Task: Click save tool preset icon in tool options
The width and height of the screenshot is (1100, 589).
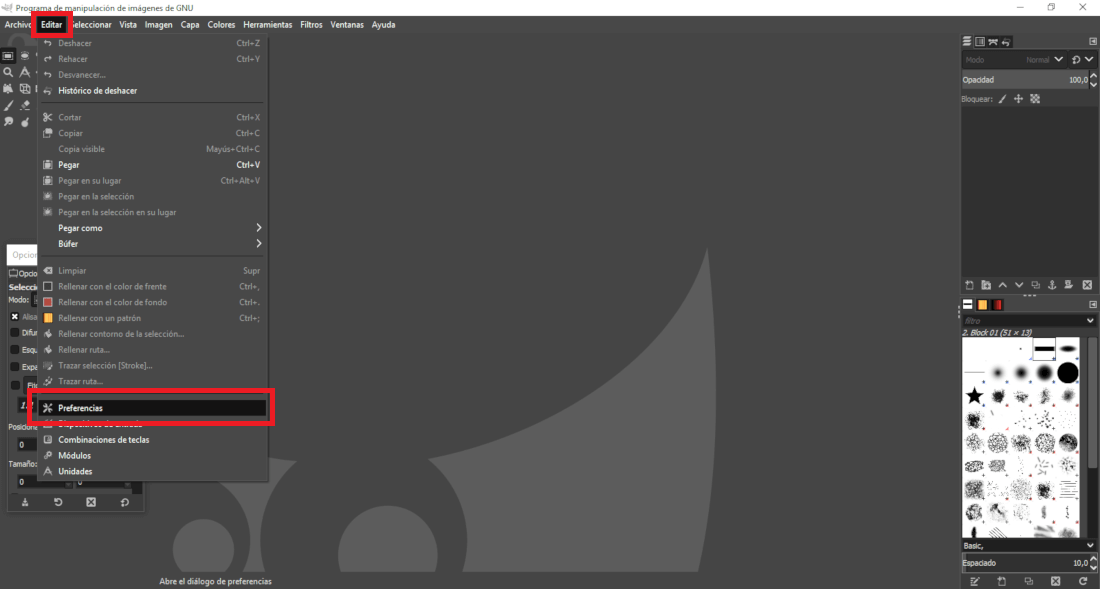Action: coord(25,502)
